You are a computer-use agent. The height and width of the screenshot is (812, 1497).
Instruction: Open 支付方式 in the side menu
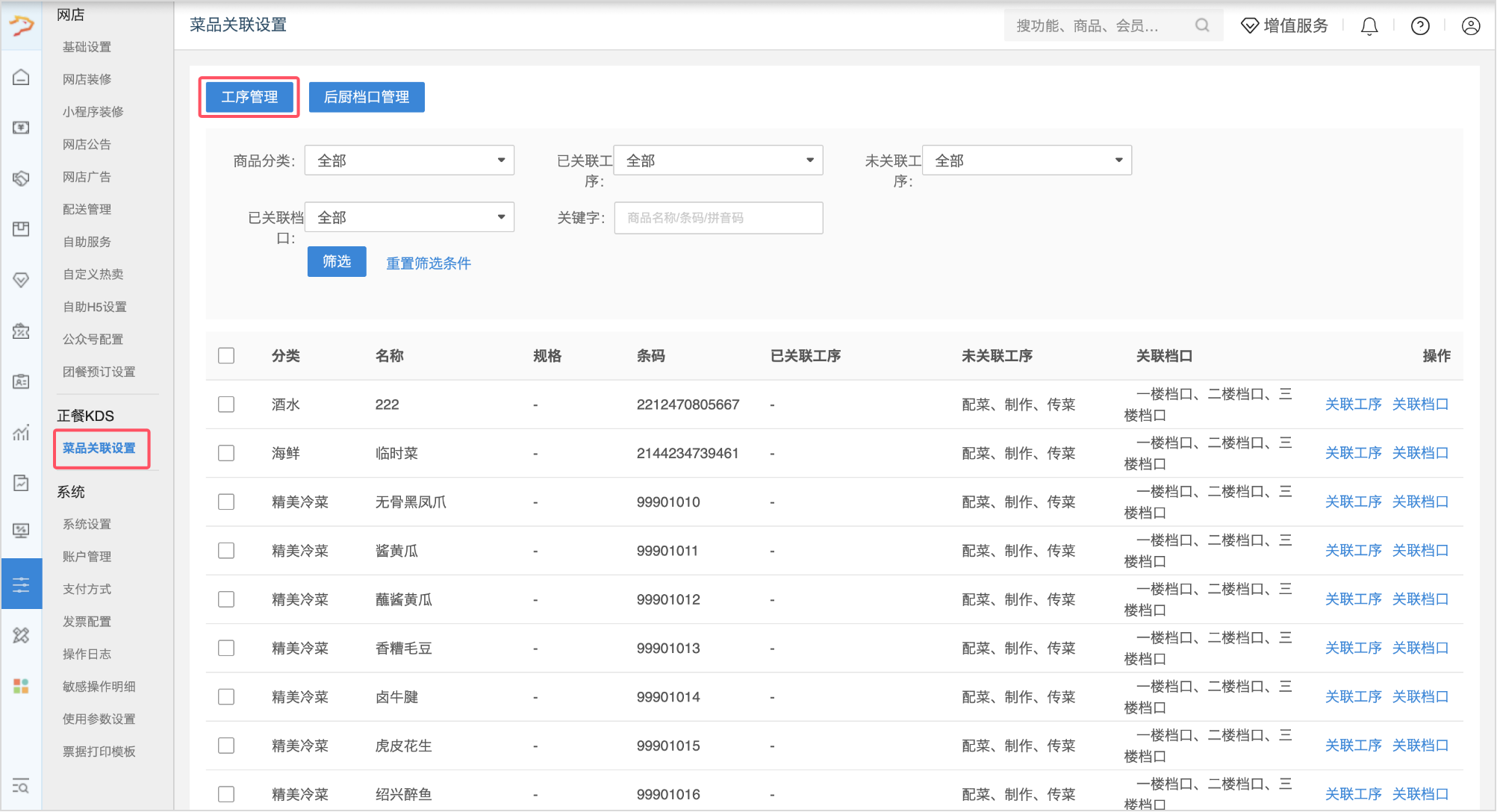point(87,589)
